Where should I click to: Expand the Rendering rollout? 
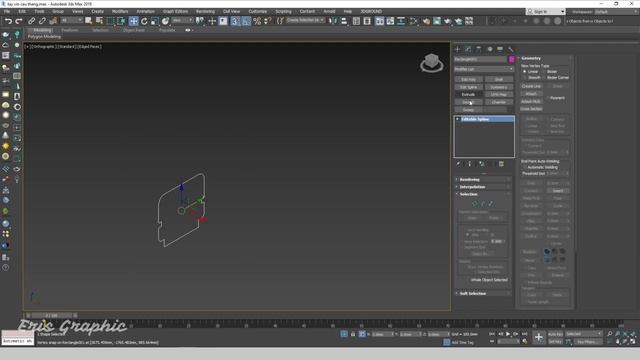coord(484,180)
